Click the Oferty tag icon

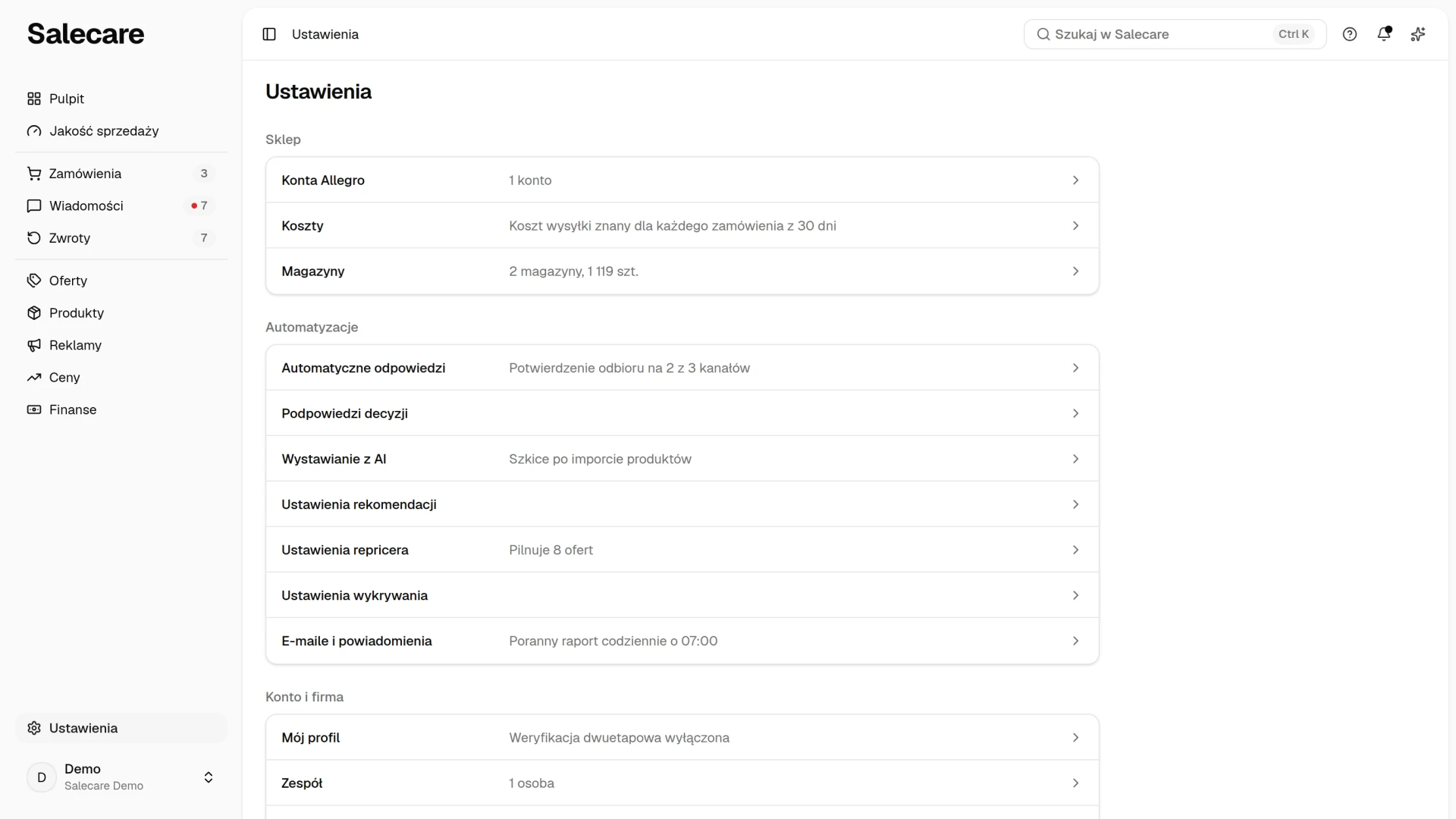pyautogui.click(x=34, y=281)
